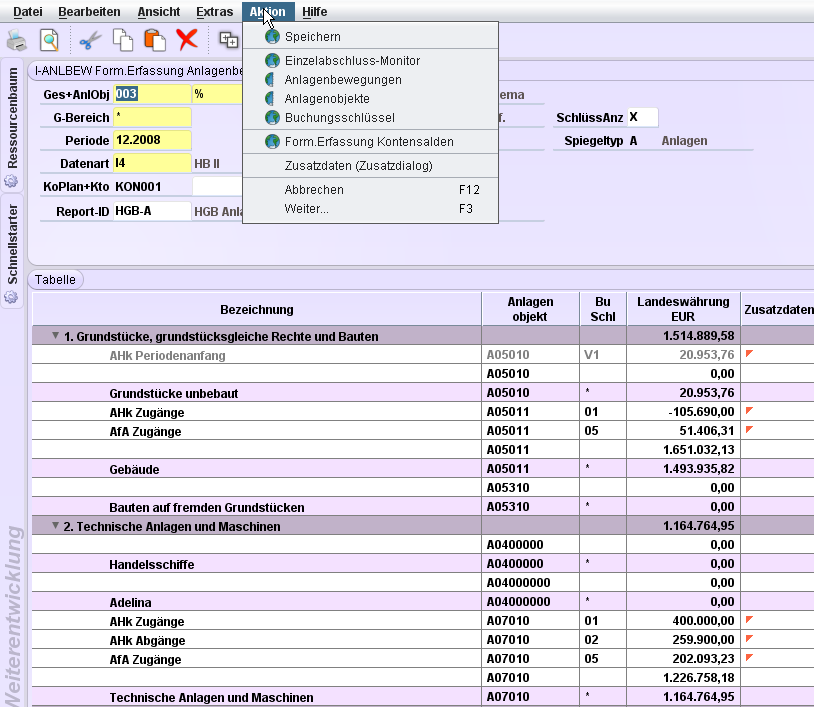Screen dimensions: 814x707
Task: Click the SchlüssAnz field with X
Action: click(643, 117)
